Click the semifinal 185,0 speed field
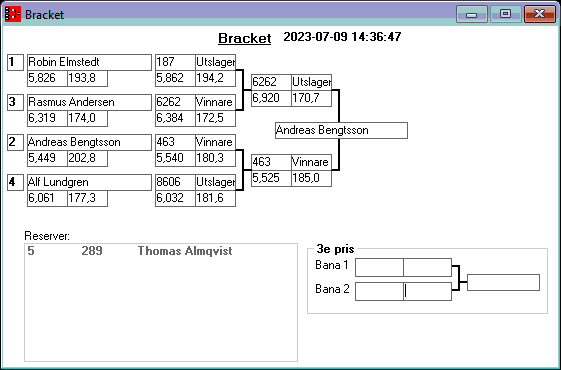561x370 pixels. (x=311, y=179)
